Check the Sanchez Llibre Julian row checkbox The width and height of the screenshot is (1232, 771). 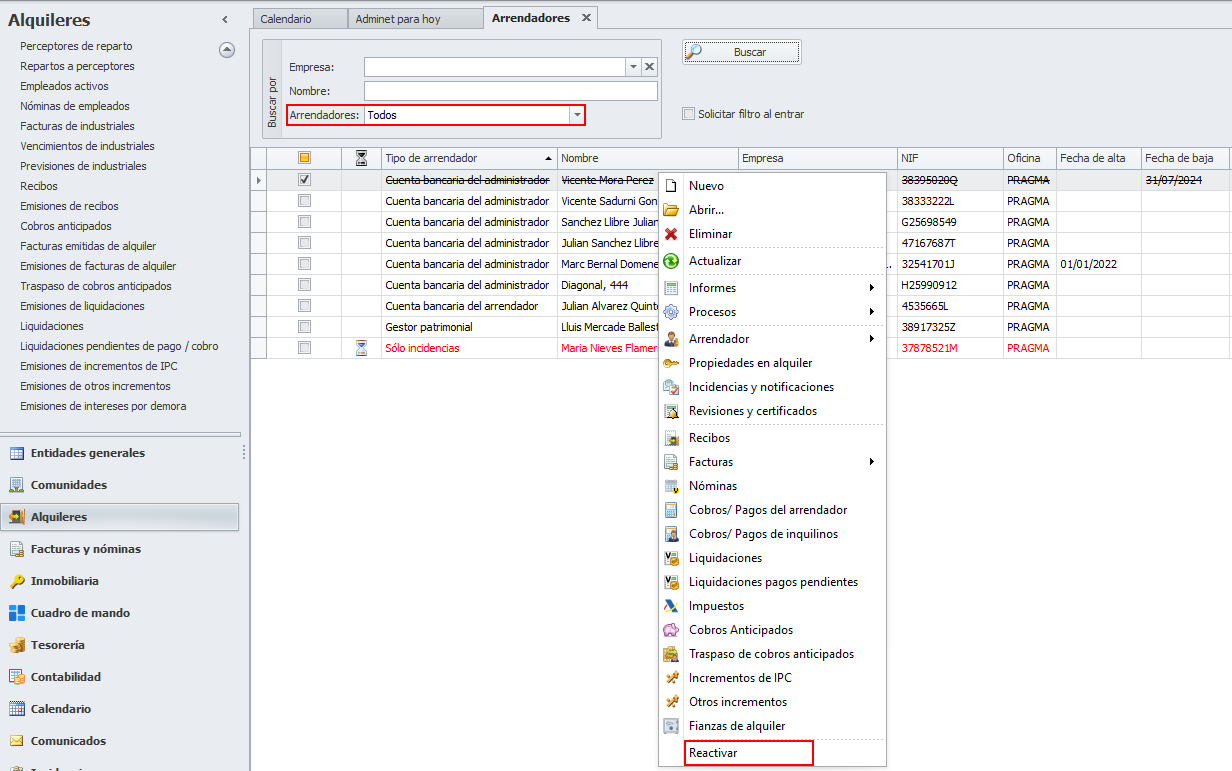pyautogui.click(x=304, y=222)
